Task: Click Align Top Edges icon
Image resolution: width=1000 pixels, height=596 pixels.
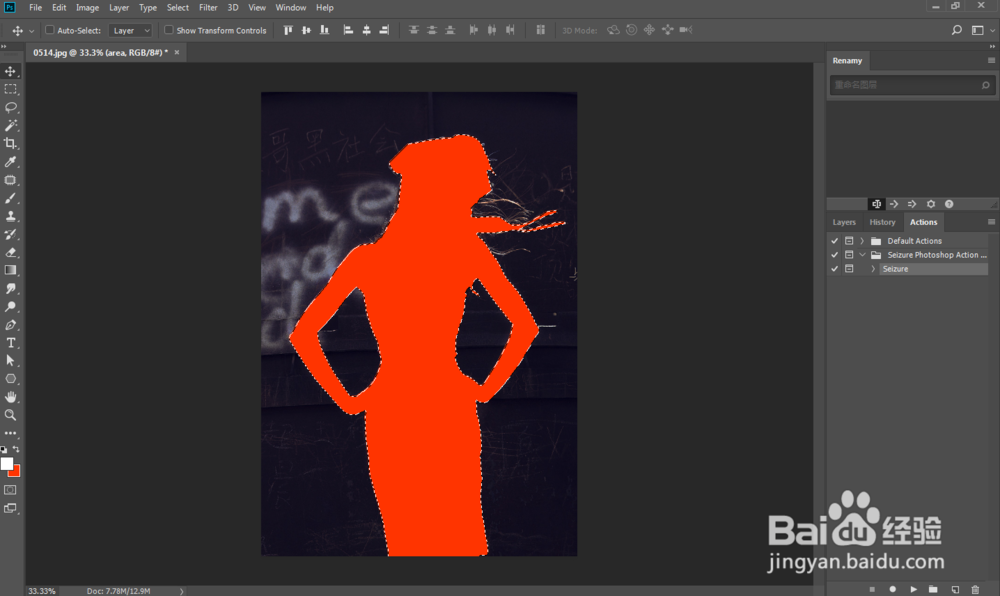Action: pos(288,30)
